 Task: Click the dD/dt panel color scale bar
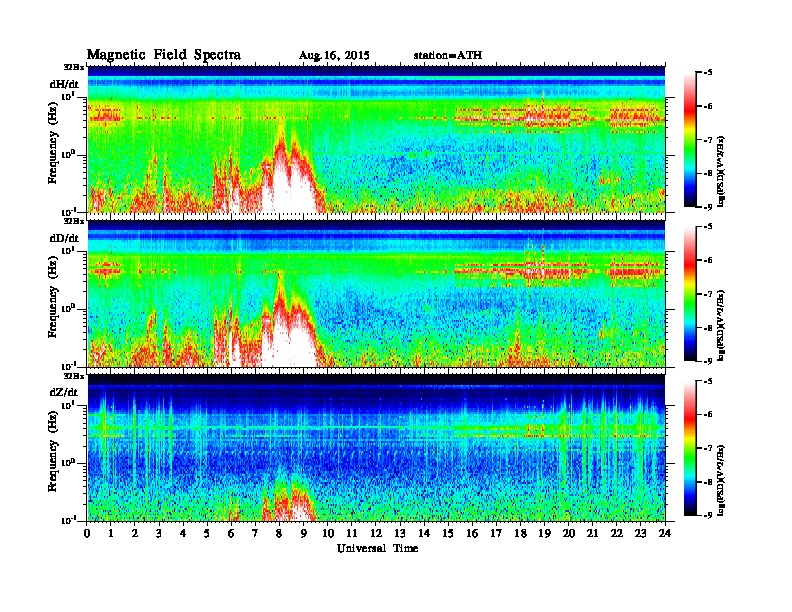[x=690, y=294]
